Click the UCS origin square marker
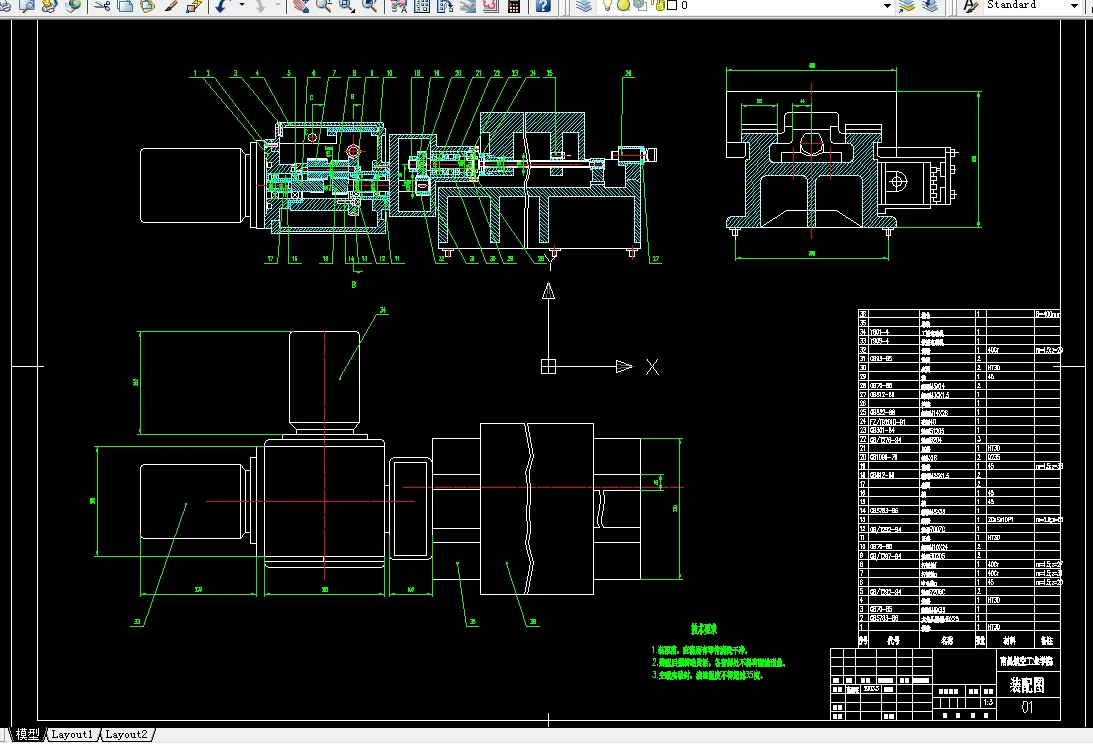 point(549,367)
